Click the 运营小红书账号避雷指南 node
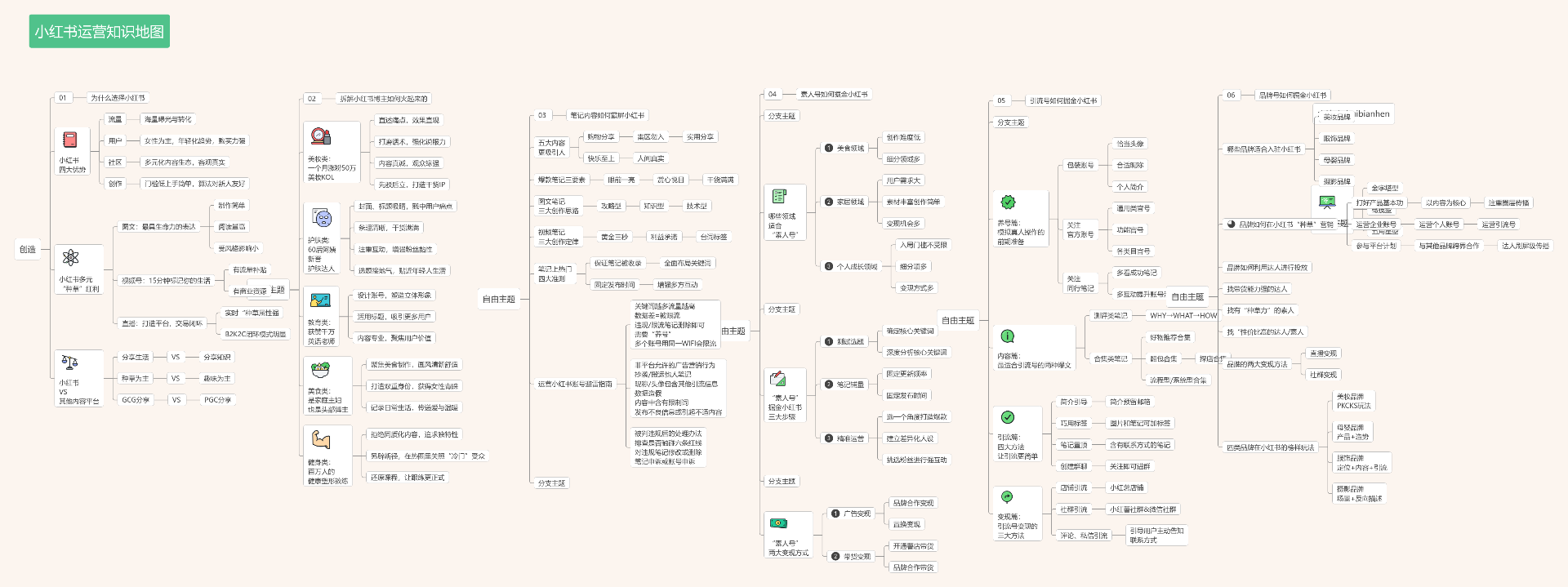This screenshot has width=1568, height=587. pos(574,384)
